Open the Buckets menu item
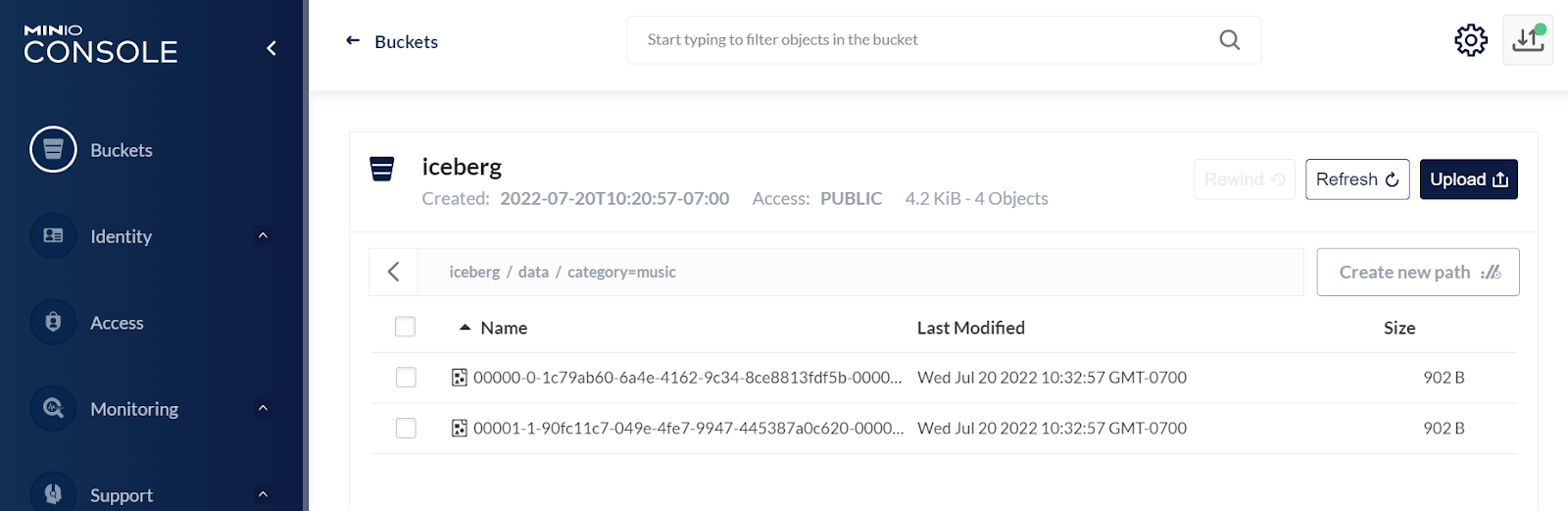The height and width of the screenshot is (511, 1568). (122, 150)
